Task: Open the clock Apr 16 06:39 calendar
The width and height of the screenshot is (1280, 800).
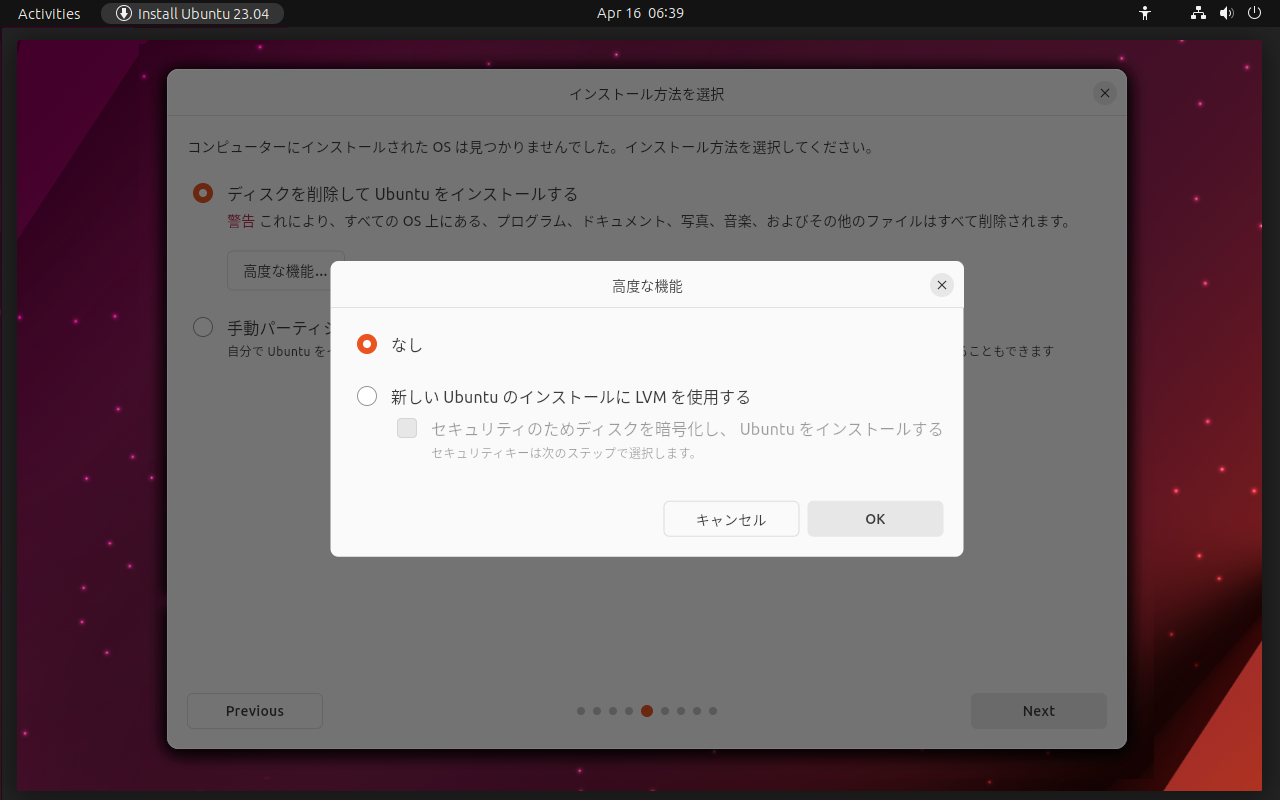Action: click(640, 13)
